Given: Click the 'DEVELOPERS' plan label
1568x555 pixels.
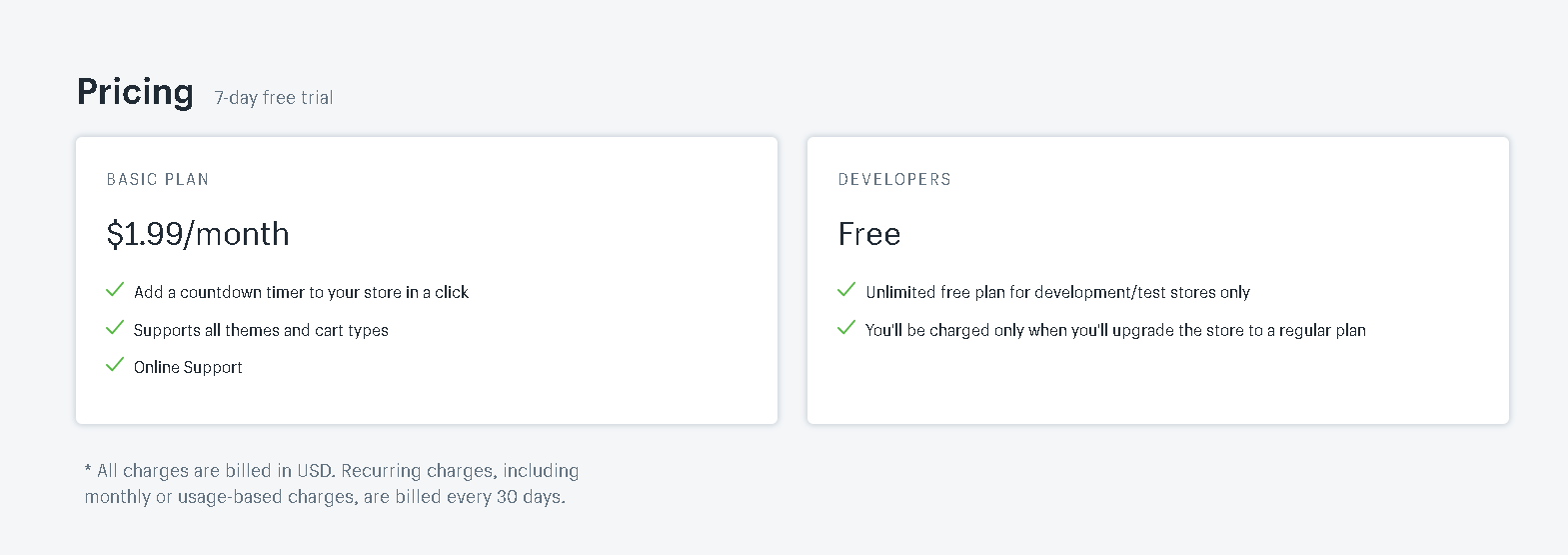Looking at the screenshot, I should point(894,180).
